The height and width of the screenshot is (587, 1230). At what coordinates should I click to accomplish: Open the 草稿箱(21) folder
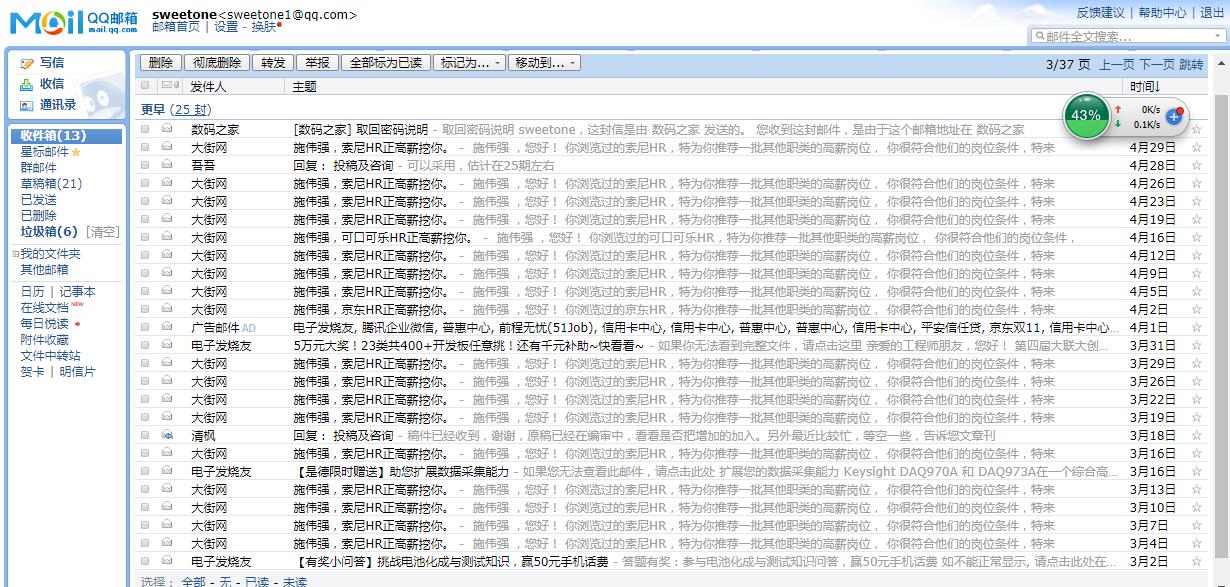click(52, 184)
